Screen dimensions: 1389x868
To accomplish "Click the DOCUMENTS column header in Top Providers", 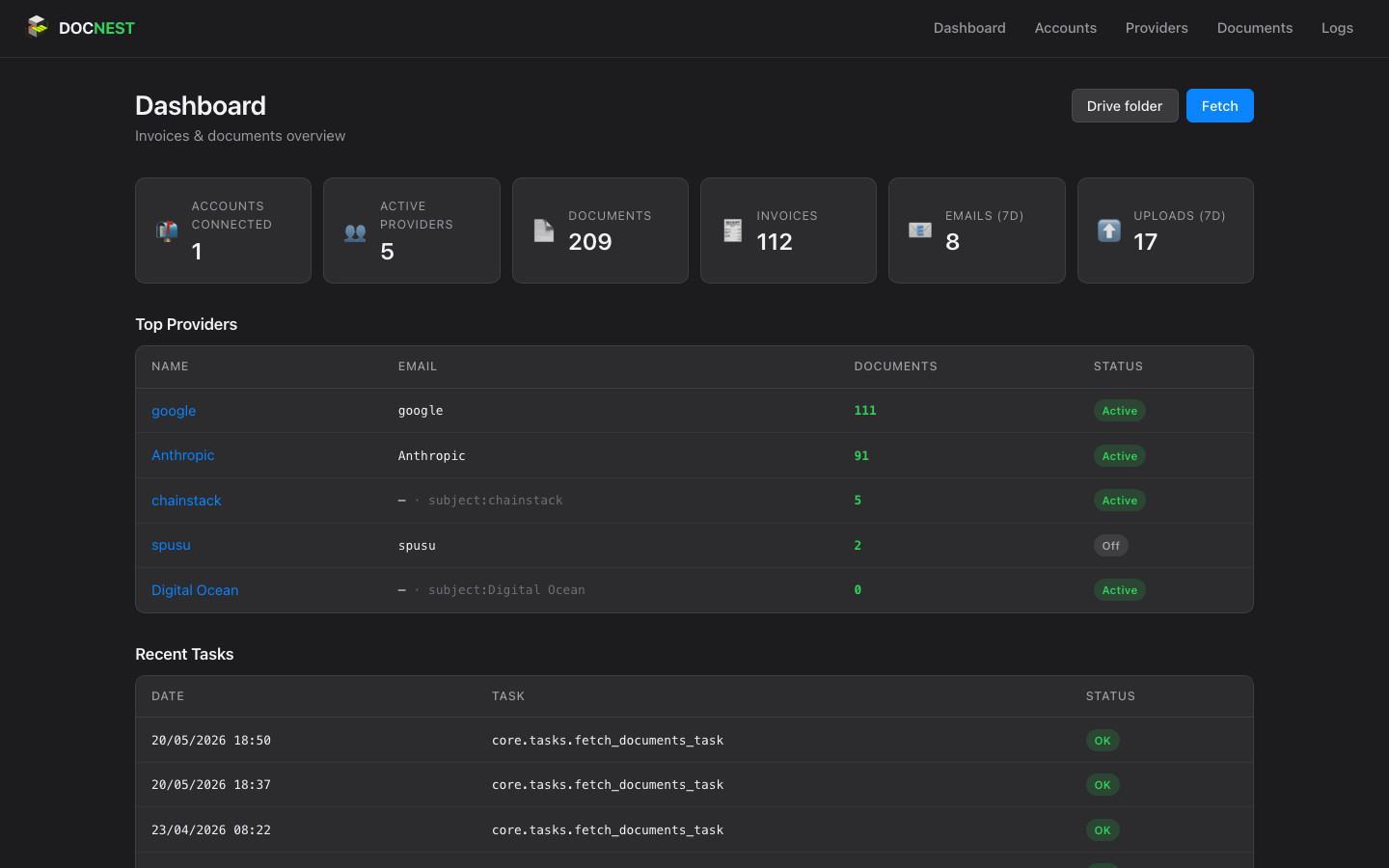I will click(x=895, y=366).
